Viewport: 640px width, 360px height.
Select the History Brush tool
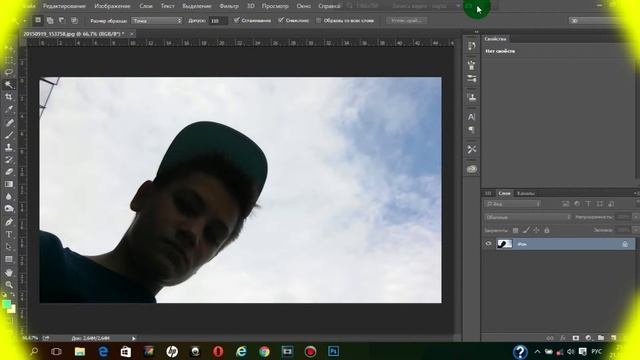click(9, 160)
